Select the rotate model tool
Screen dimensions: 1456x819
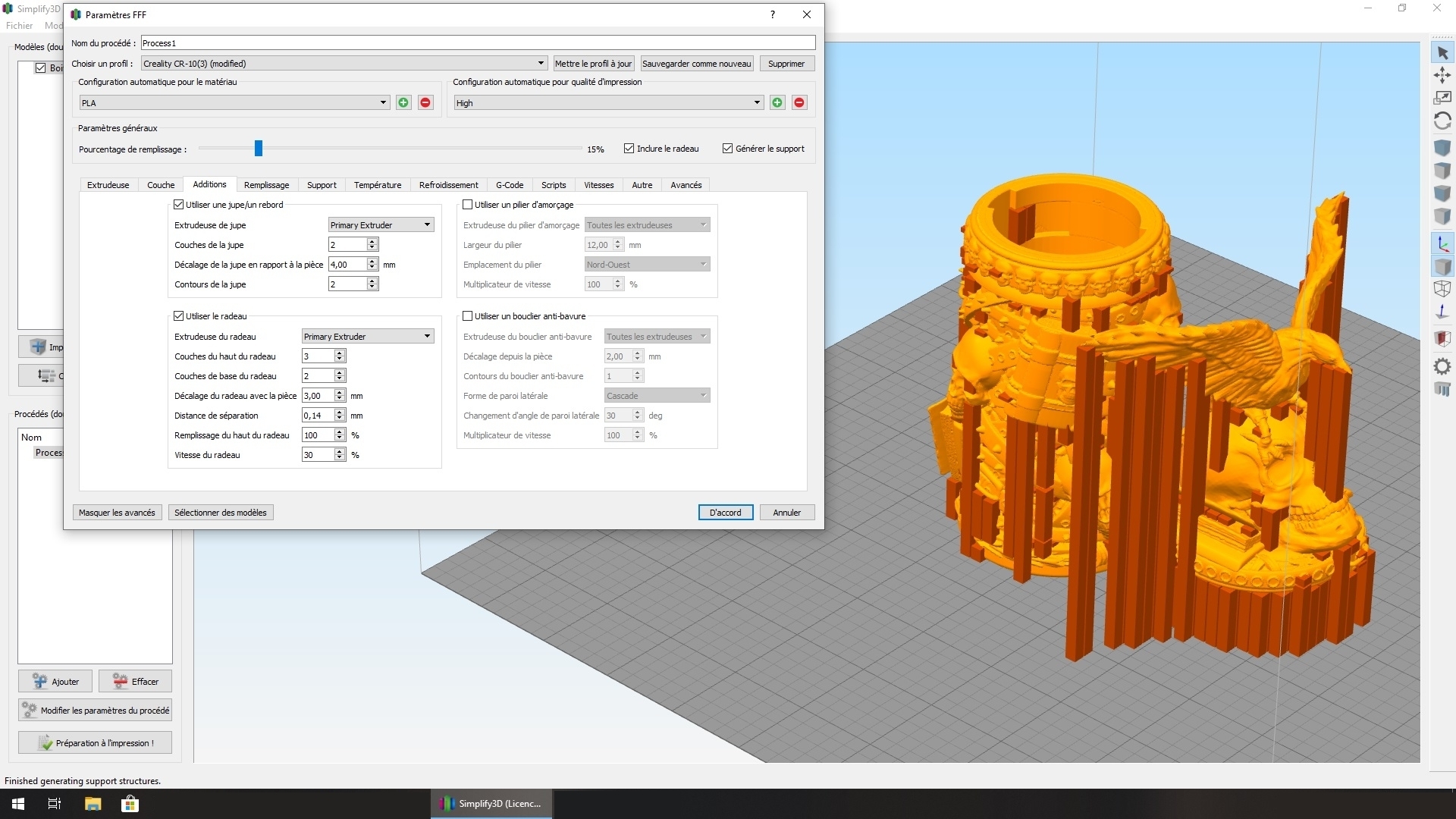pos(1442,121)
